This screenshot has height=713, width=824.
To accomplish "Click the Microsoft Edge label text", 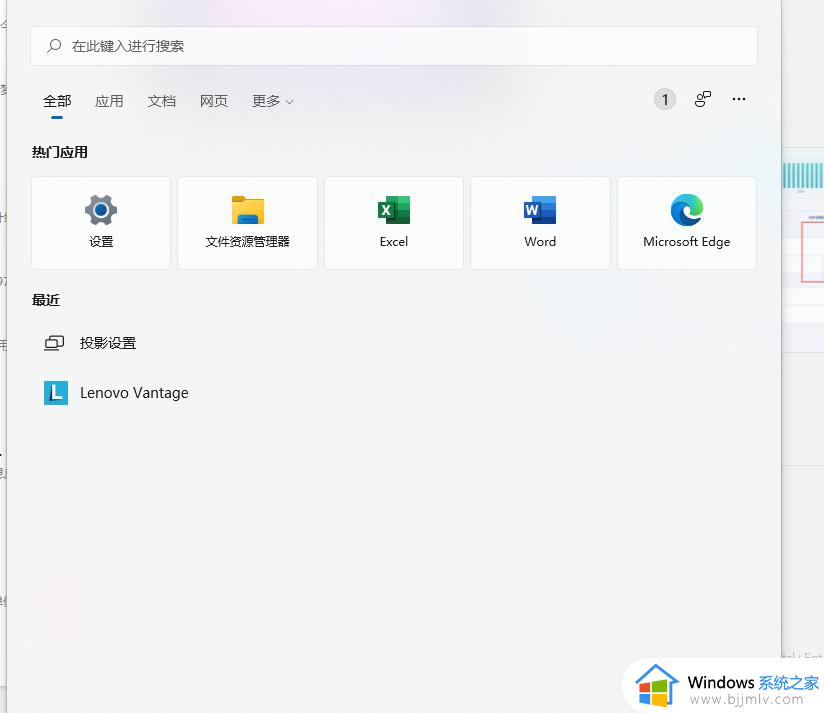I will point(686,242).
